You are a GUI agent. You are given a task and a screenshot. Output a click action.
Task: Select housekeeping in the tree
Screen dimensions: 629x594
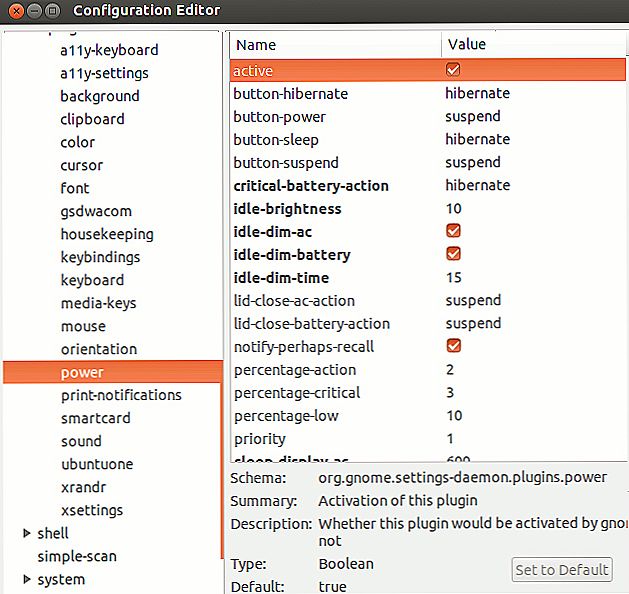coord(107,234)
